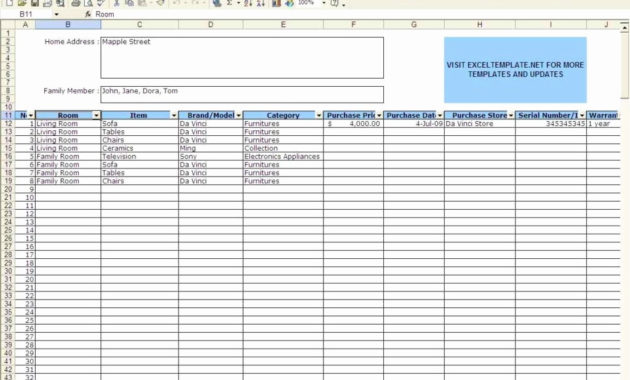Click the Sony brand cell
This screenshot has height=380, width=630.
(211, 156)
